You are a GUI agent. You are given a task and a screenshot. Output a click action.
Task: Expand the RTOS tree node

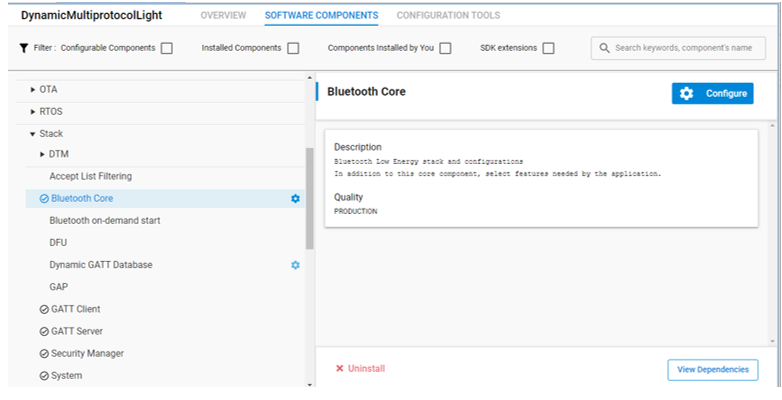33,112
